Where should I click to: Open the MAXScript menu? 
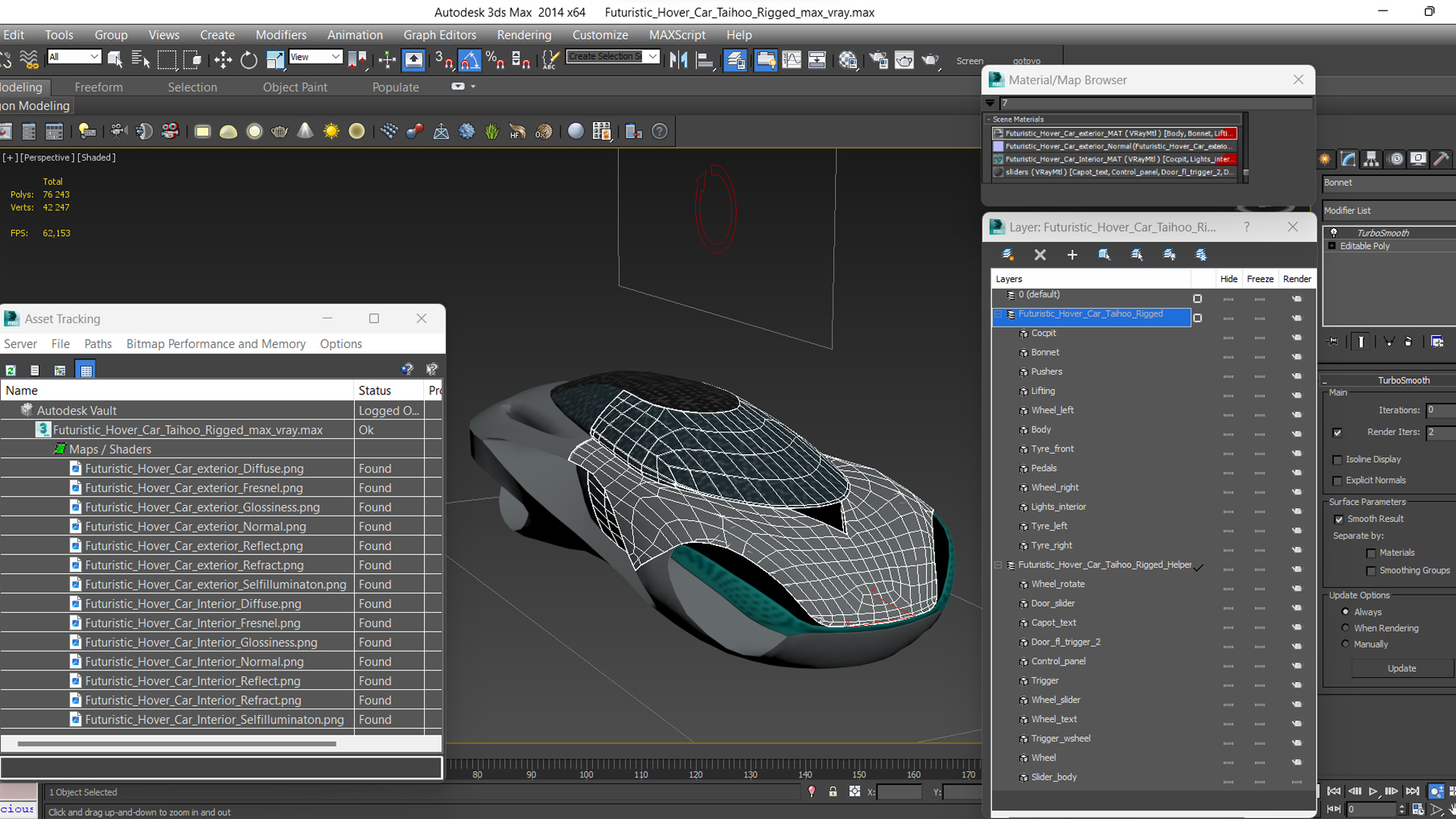(x=677, y=35)
